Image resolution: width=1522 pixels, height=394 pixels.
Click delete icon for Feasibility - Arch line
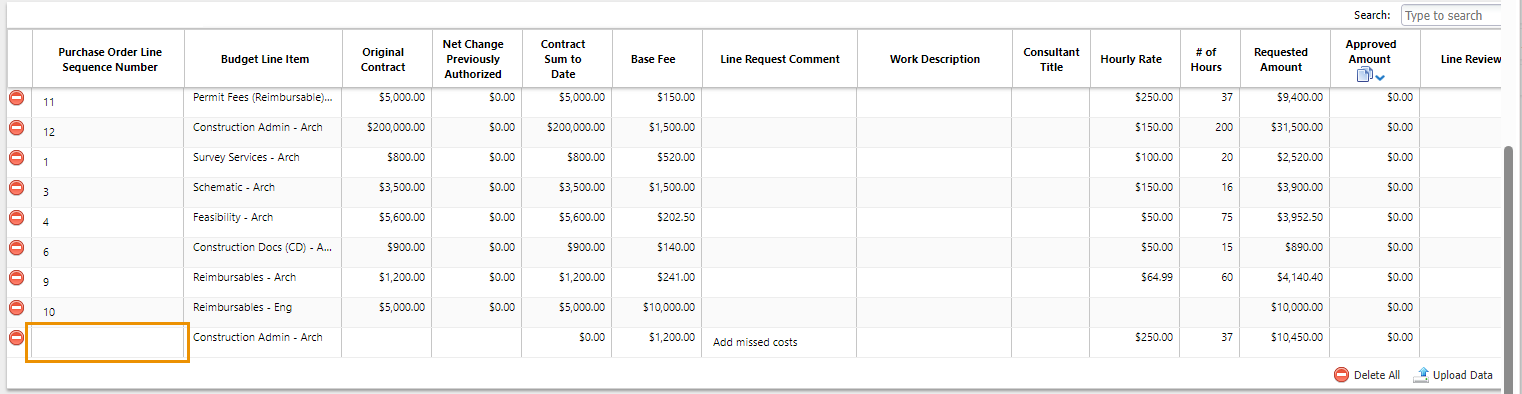pyautogui.click(x=17, y=218)
